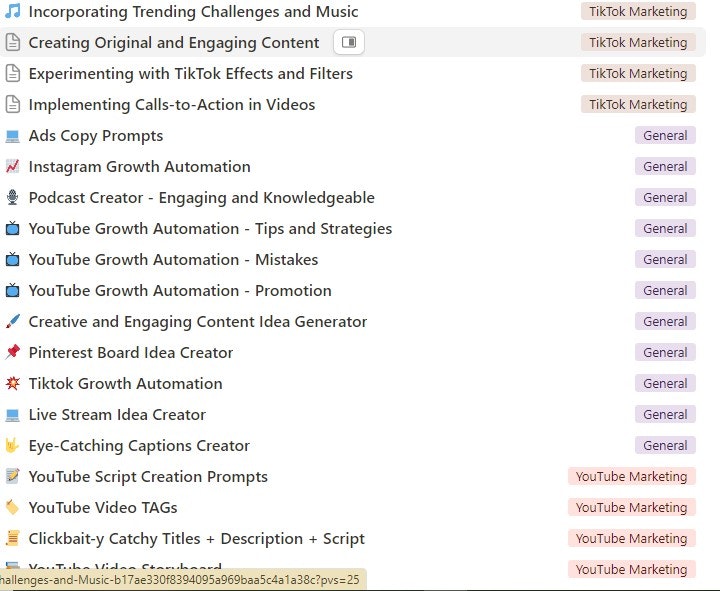Screen dimensions: 720x591
Task: Click YouTube Marketing tag on Script Creation Prompts row
Action: pyautogui.click(x=632, y=476)
